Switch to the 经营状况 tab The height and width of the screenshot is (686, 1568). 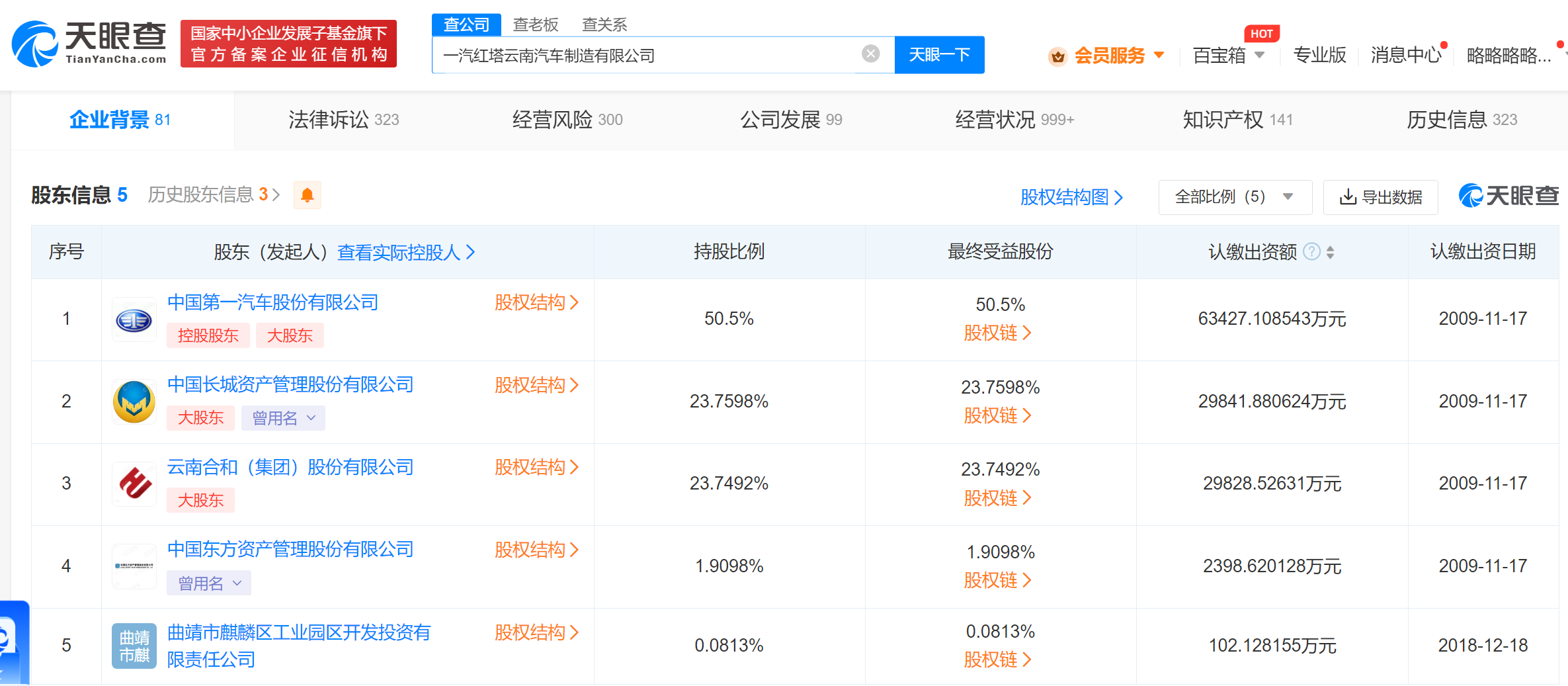pyautogui.click(x=1014, y=120)
